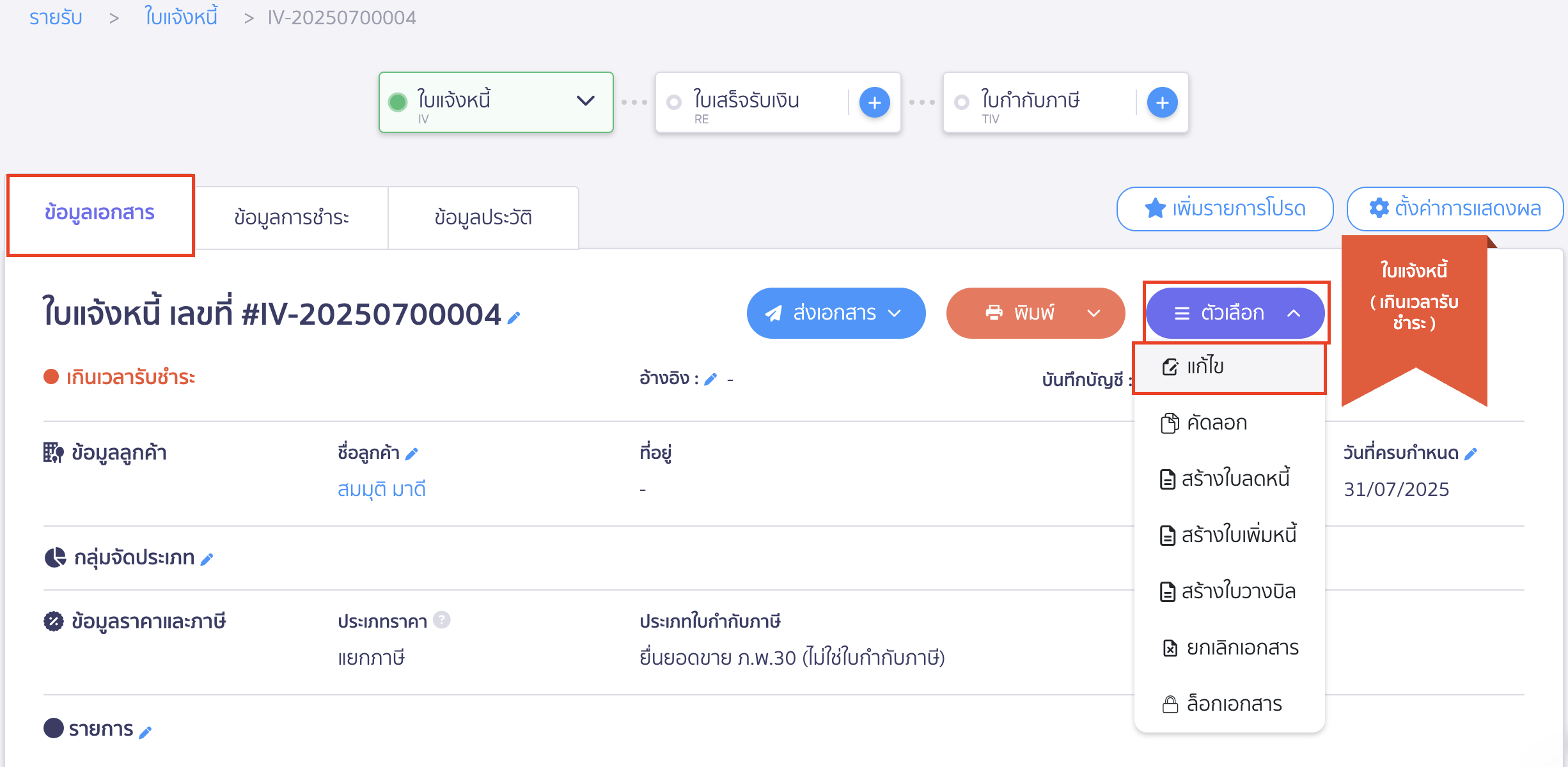Choose คัดลอก from options menu

point(1229,423)
